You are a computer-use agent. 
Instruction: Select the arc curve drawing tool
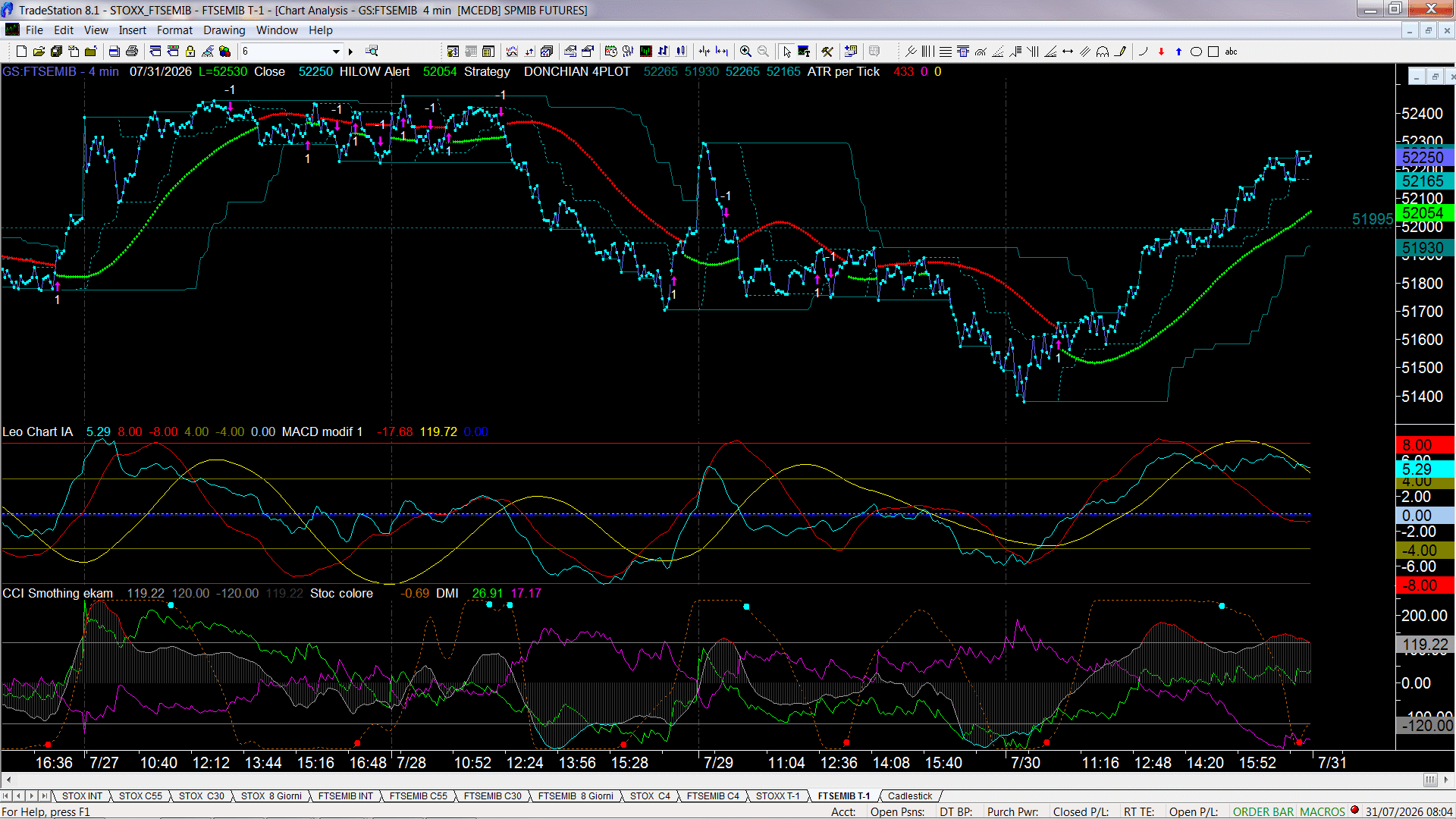pos(1144,52)
